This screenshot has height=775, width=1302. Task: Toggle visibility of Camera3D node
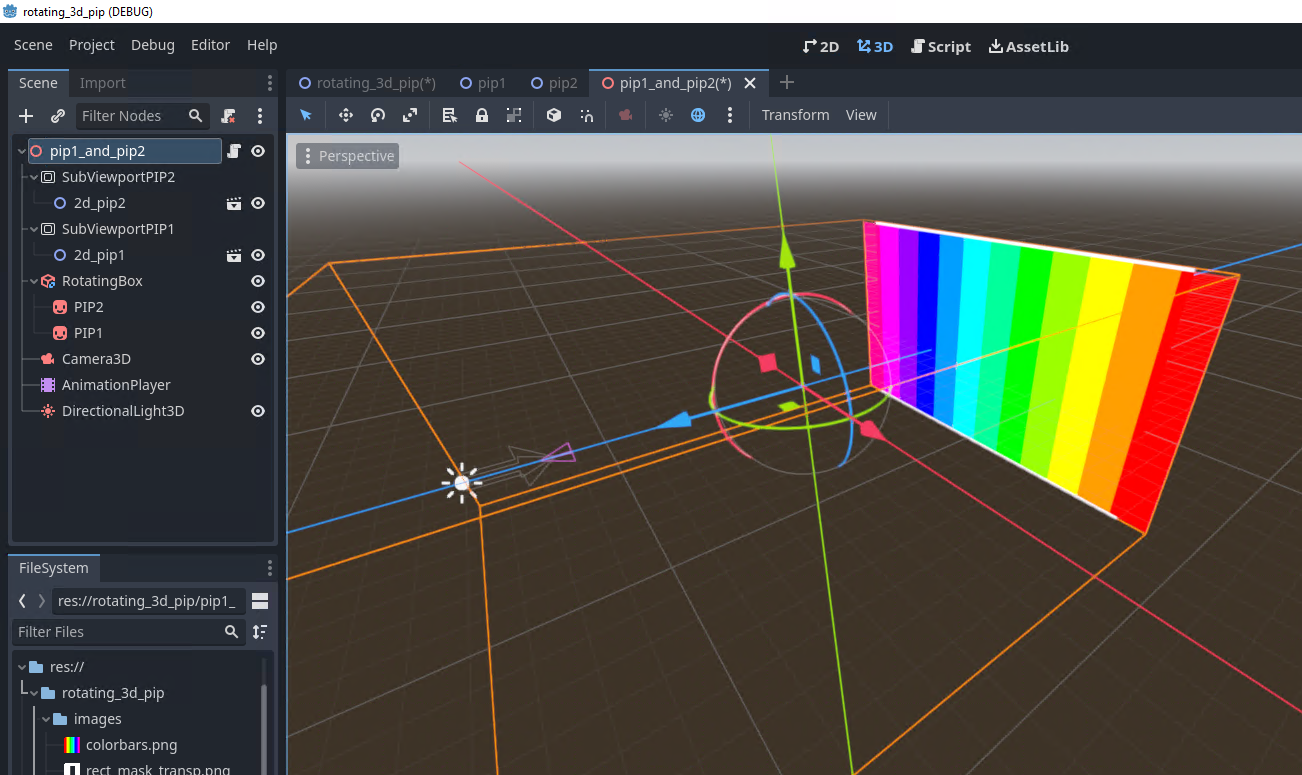pos(258,359)
